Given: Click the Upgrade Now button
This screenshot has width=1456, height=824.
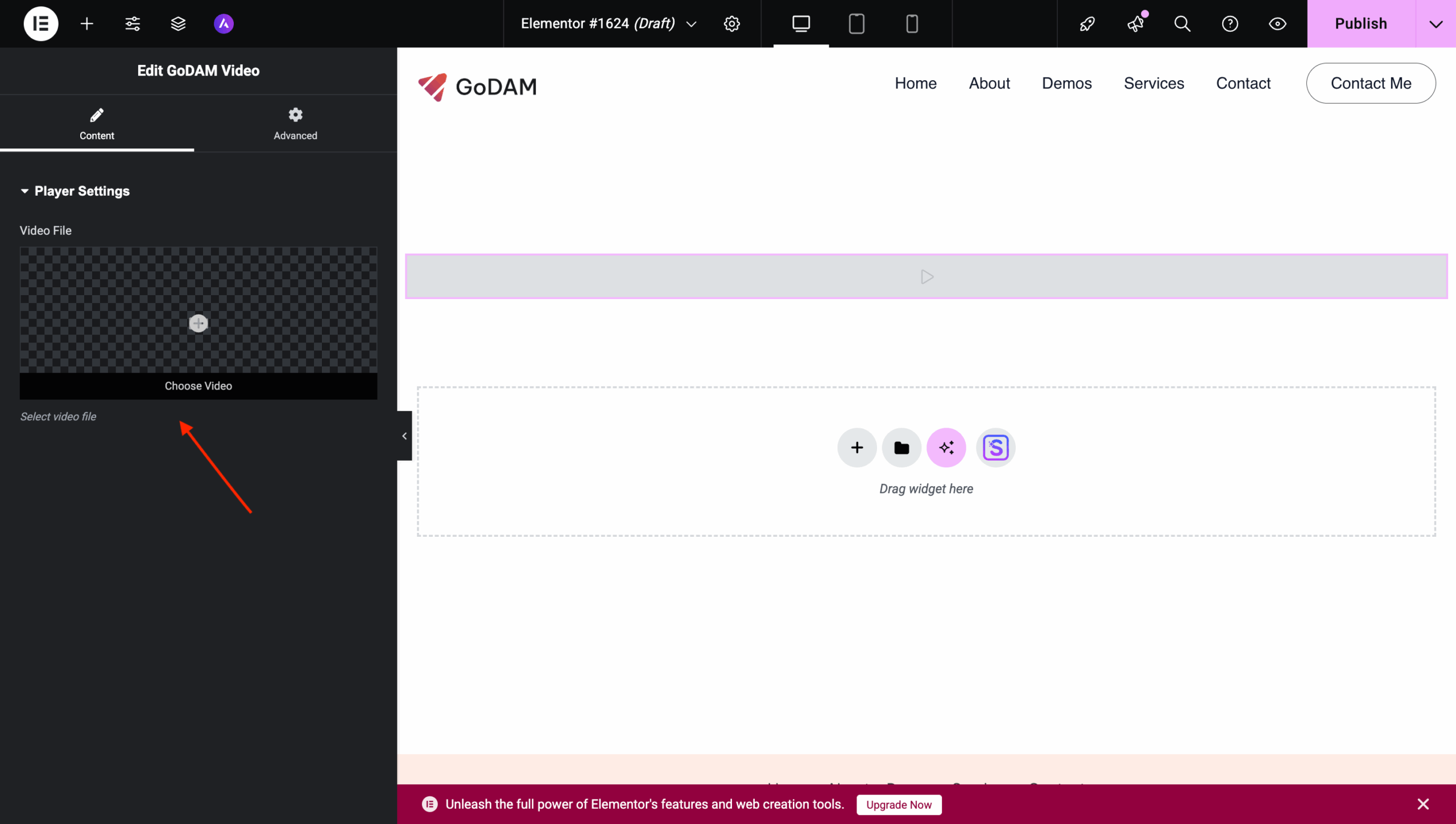Looking at the screenshot, I should pyautogui.click(x=899, y=805).
